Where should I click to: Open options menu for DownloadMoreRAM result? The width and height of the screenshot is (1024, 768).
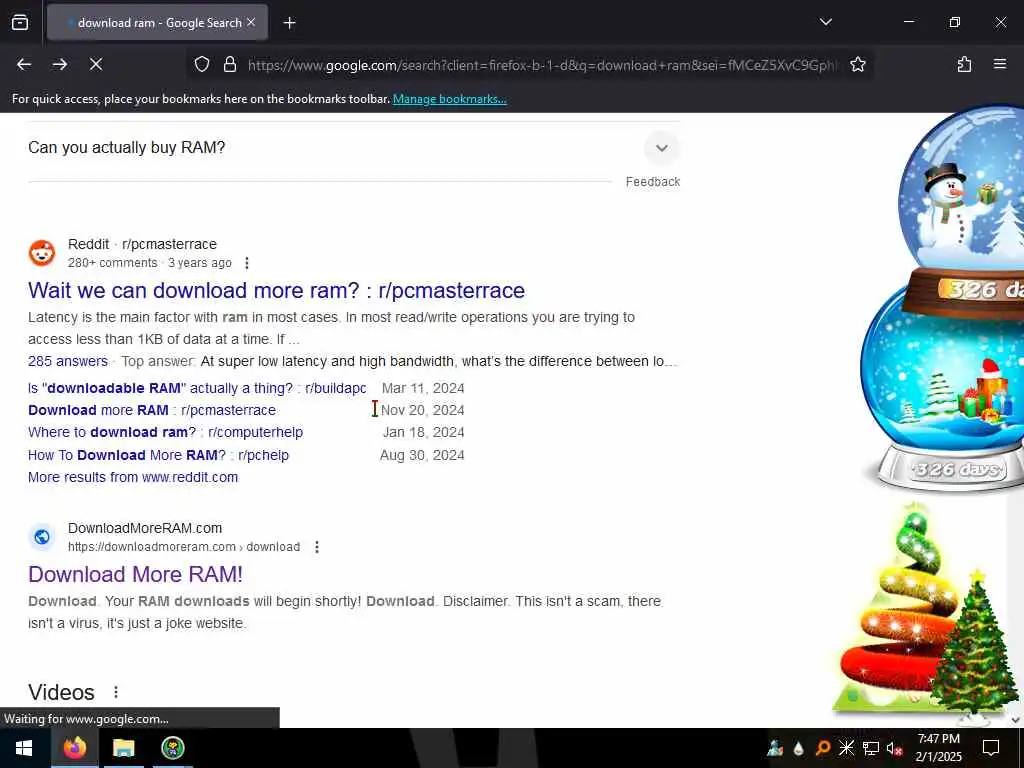point(317,547)
